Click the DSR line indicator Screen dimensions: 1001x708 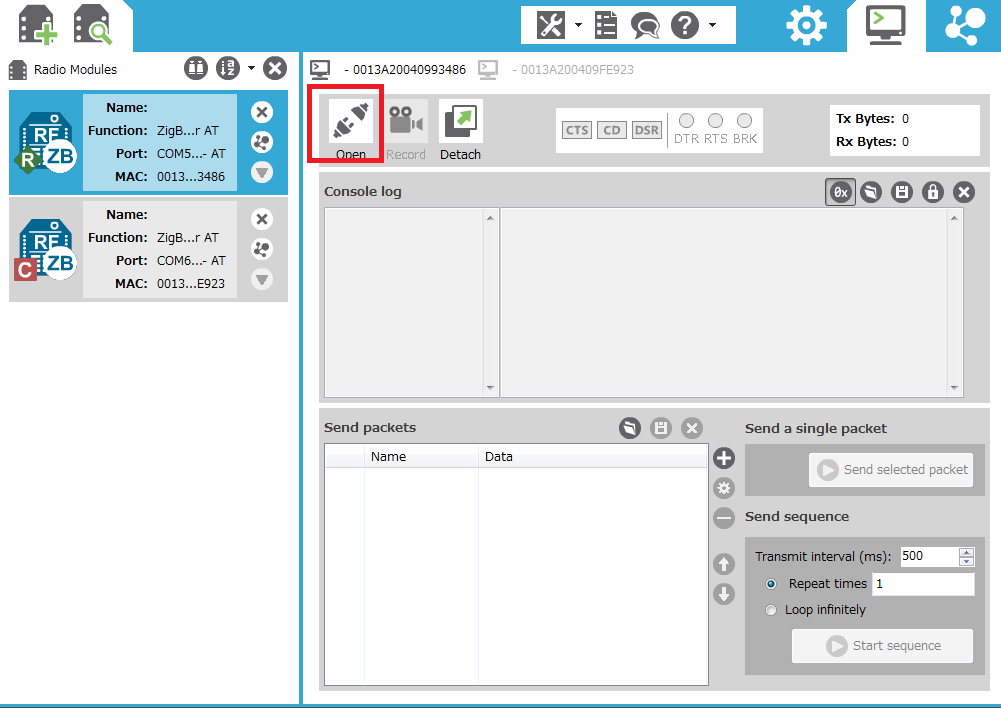647,130
